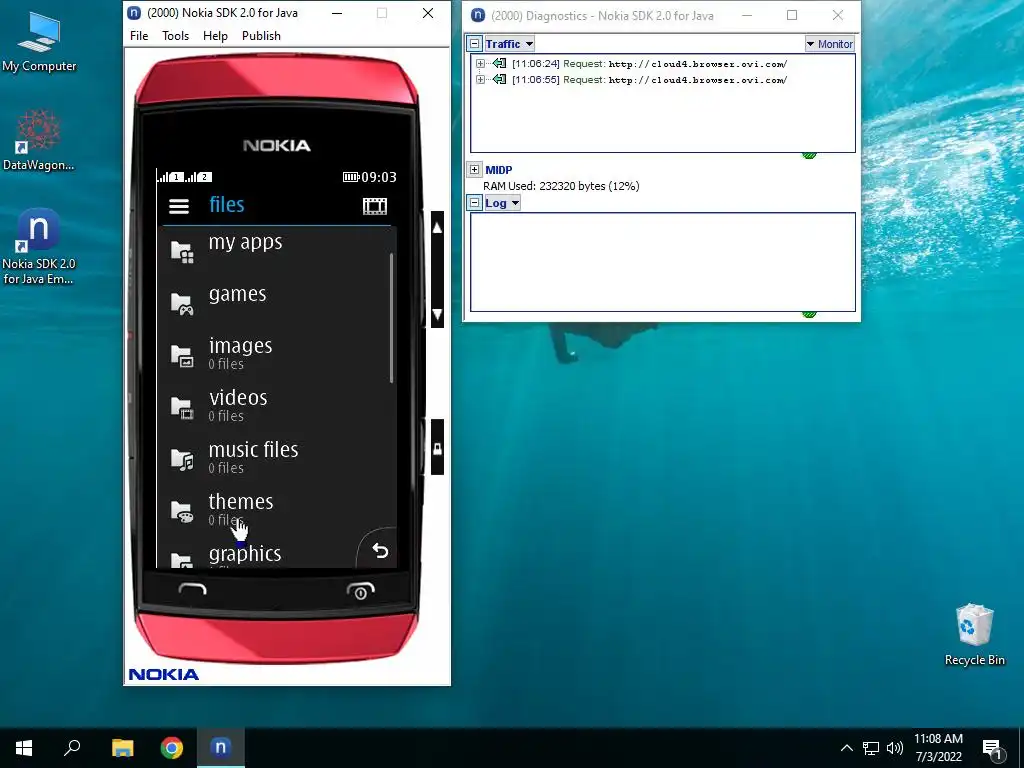1024x768 pixels.
Task: Open taskbar search
Action: point(72,748)
